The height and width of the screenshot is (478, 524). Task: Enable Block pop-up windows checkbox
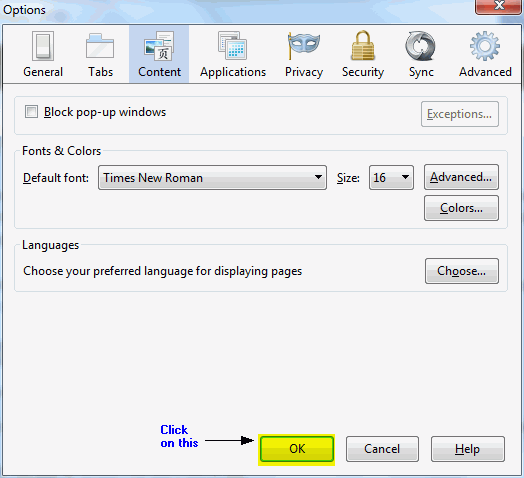pyautogui.click(x=31, y=112)
